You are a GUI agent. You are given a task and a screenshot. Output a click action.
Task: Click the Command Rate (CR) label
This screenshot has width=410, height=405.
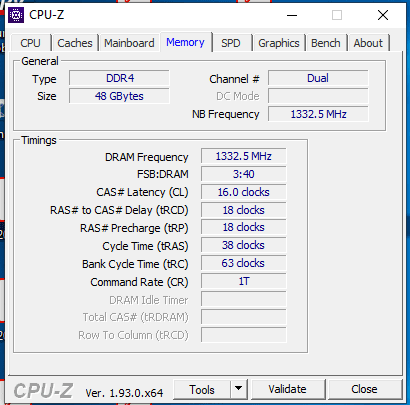139,282
